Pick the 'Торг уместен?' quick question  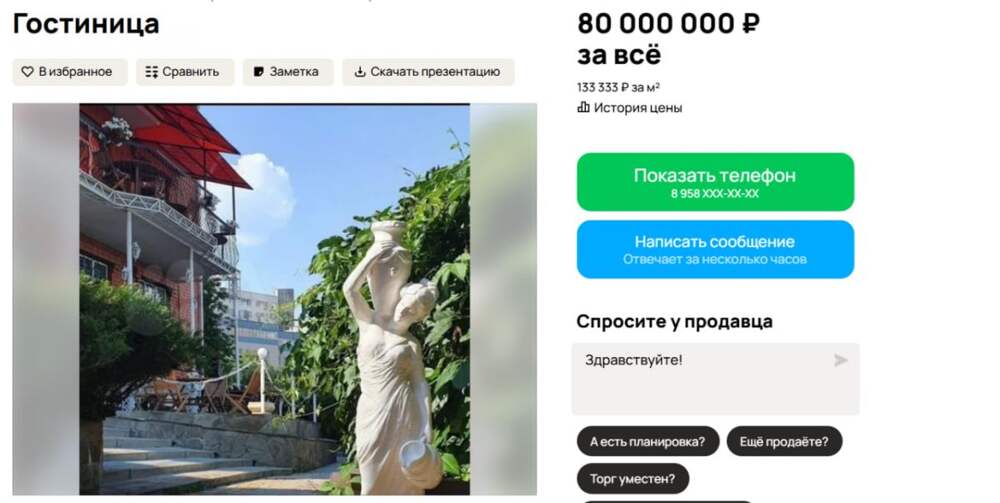click(633, 479)
